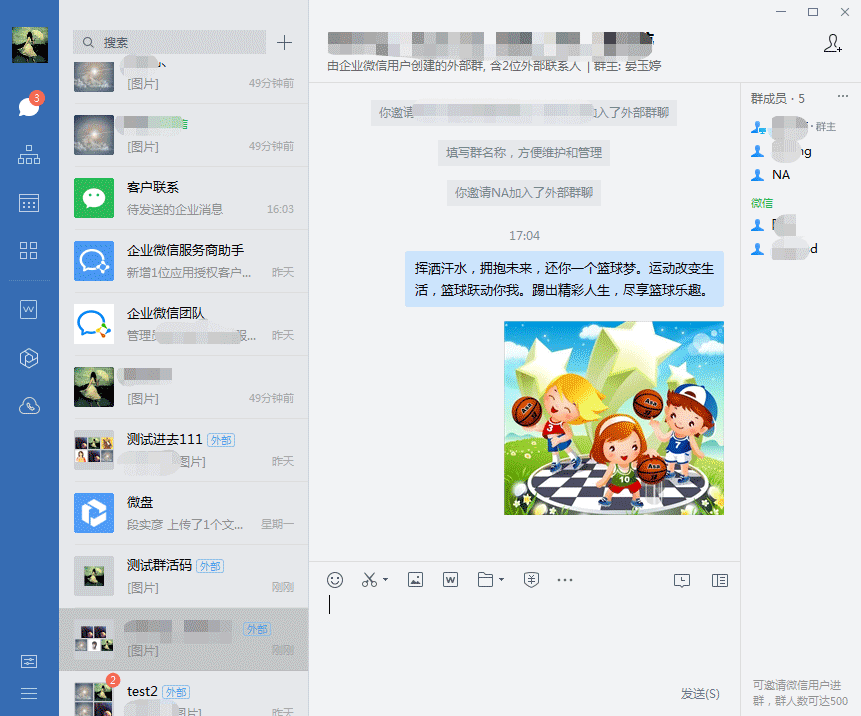Image resolution: width=861 pixels, height=716 pixels.
Task: Open the emoji picker in chat toolbar
Action: pos(335,580)
